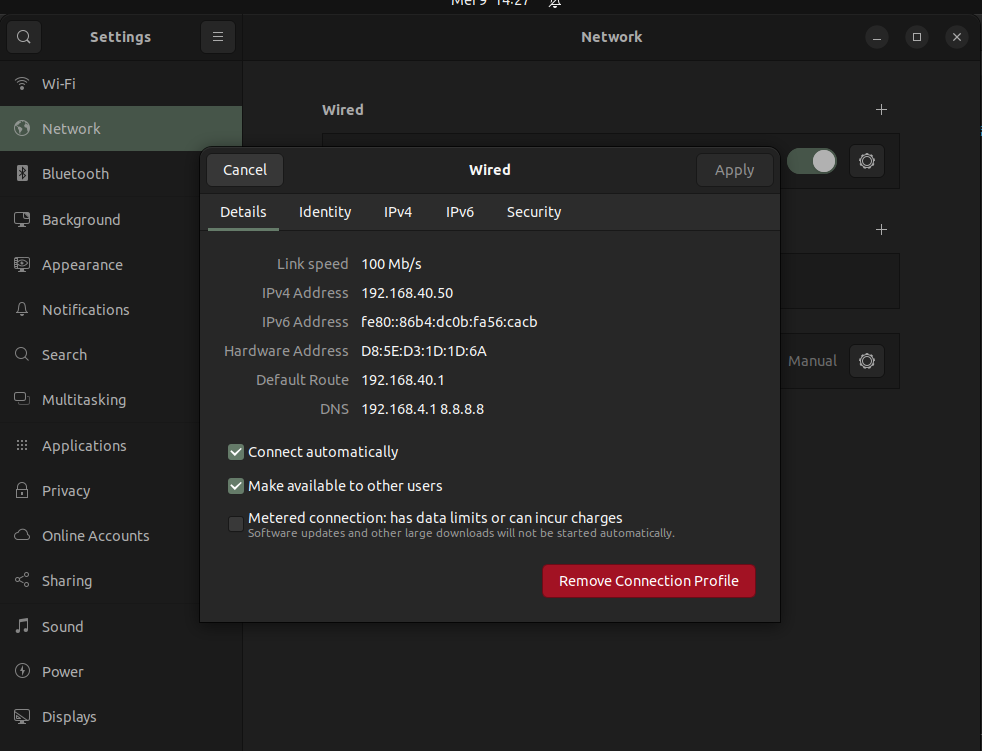Select Displays in the sidebar

[x=69, y=717]
